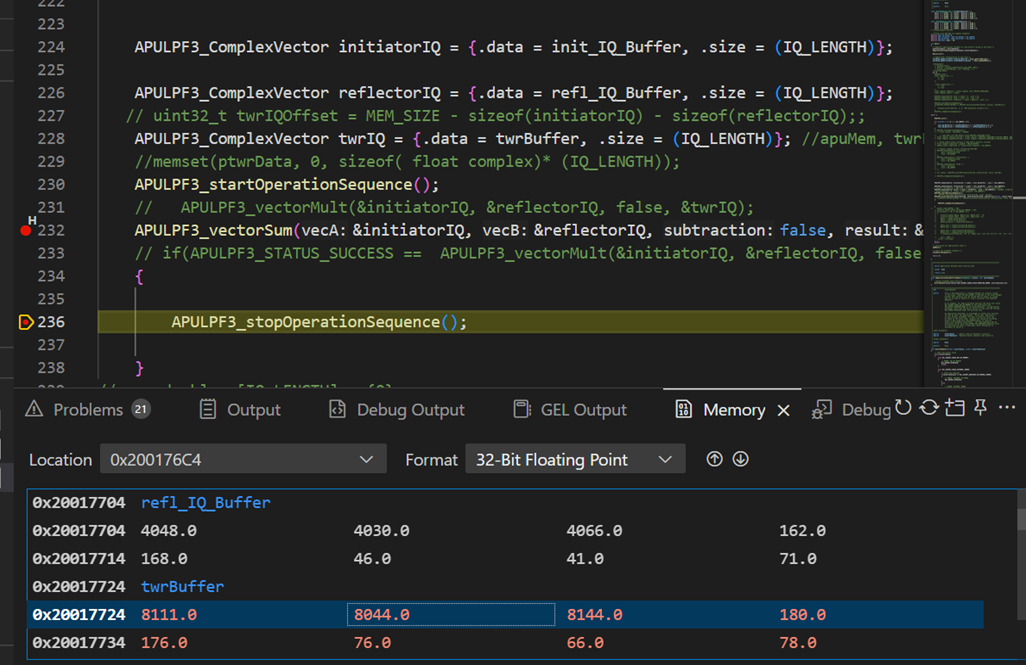Select the refl_IQ_Buffer symbol label
The image size is (1026, 665).
coord(205,502)
